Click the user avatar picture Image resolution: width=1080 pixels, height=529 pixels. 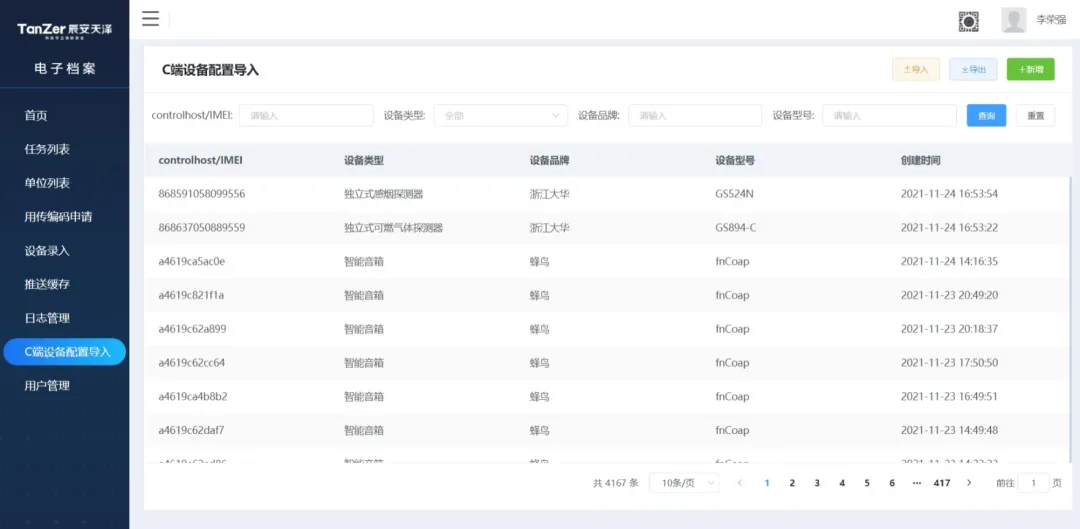point(1013,20)
